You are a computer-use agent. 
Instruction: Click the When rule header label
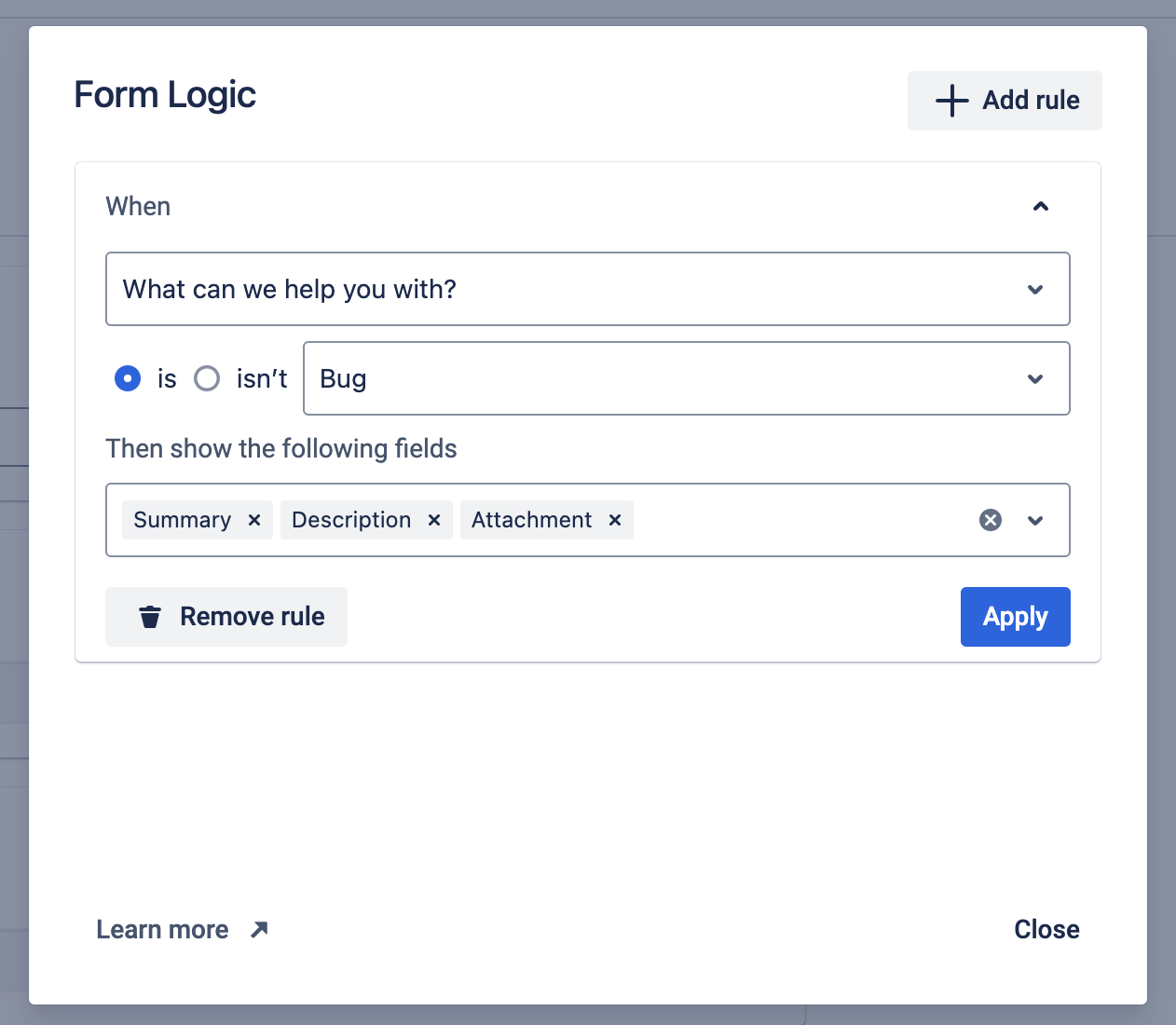click(x=138, y=206)
